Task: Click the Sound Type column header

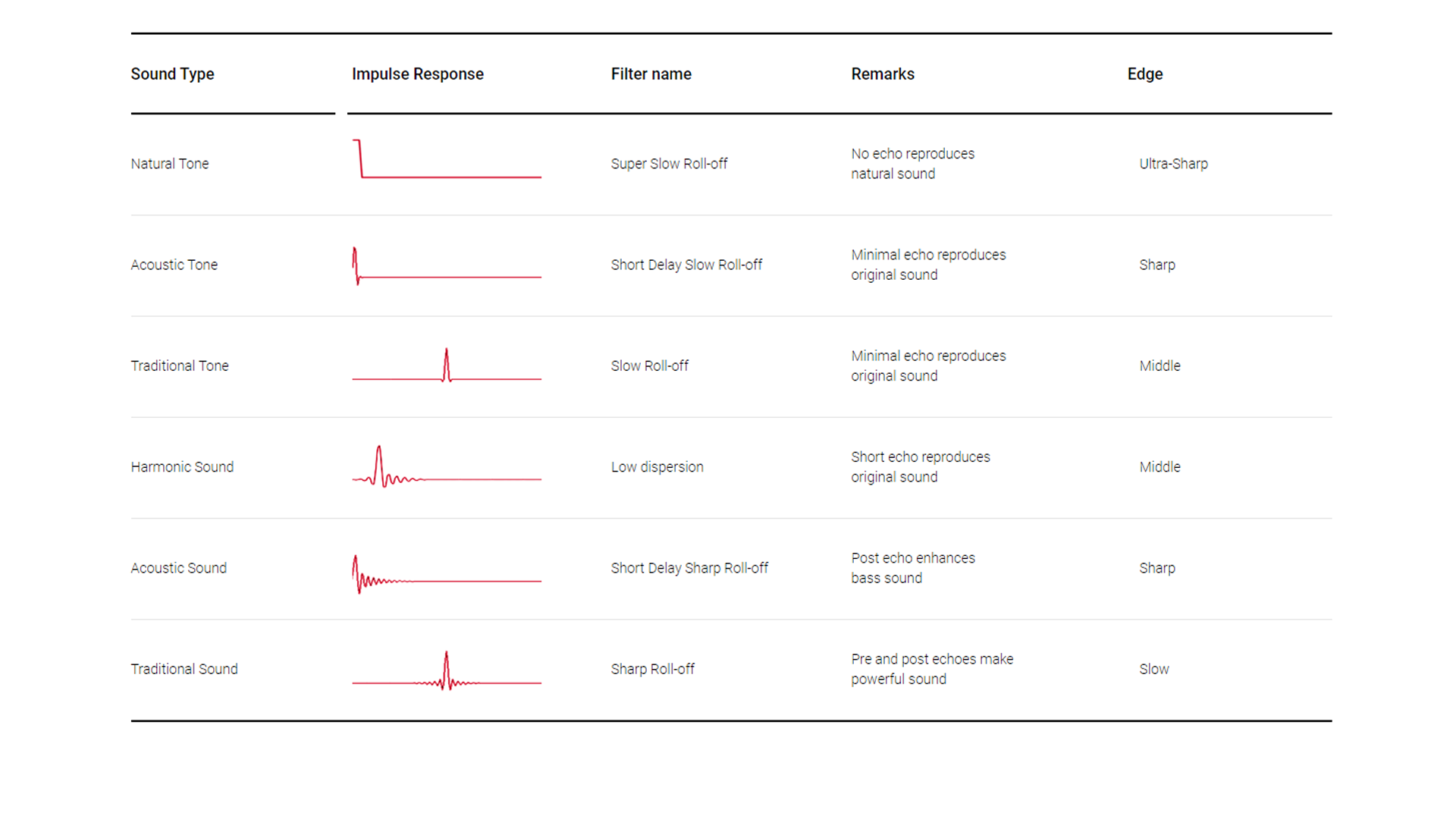Action: coord(172,74)
